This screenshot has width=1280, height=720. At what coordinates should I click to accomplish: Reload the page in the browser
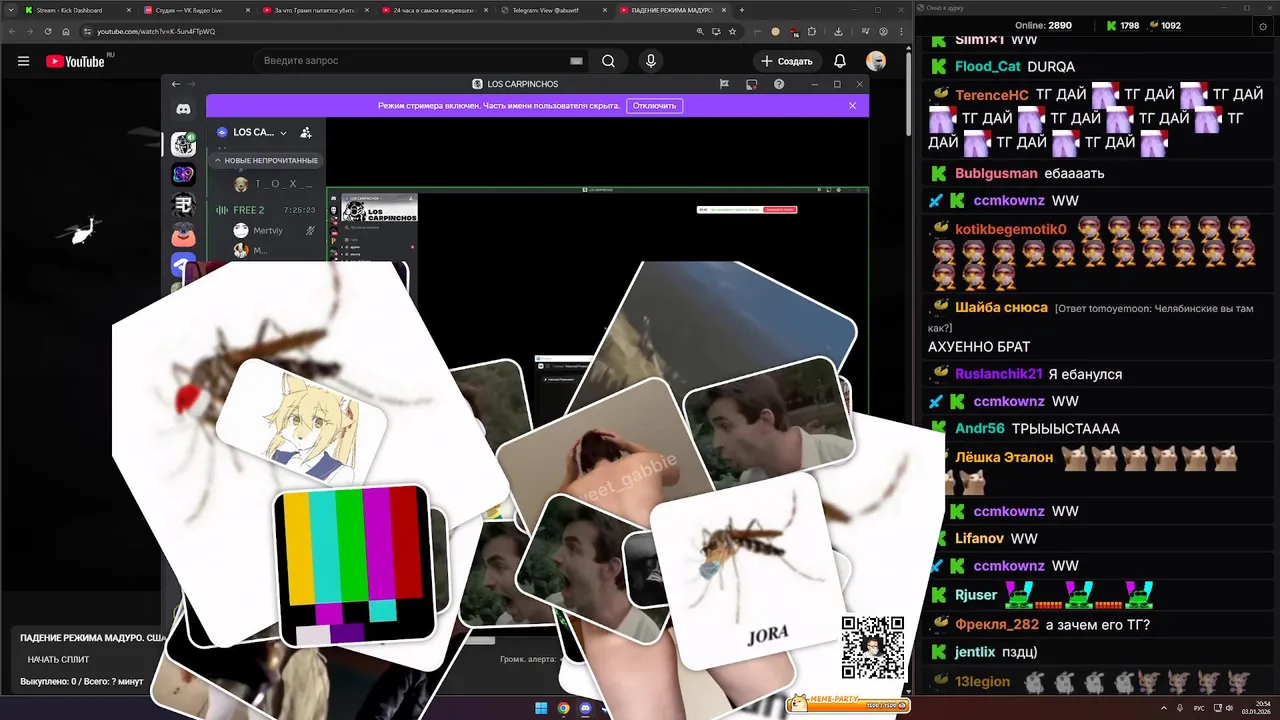click(48, 31)
